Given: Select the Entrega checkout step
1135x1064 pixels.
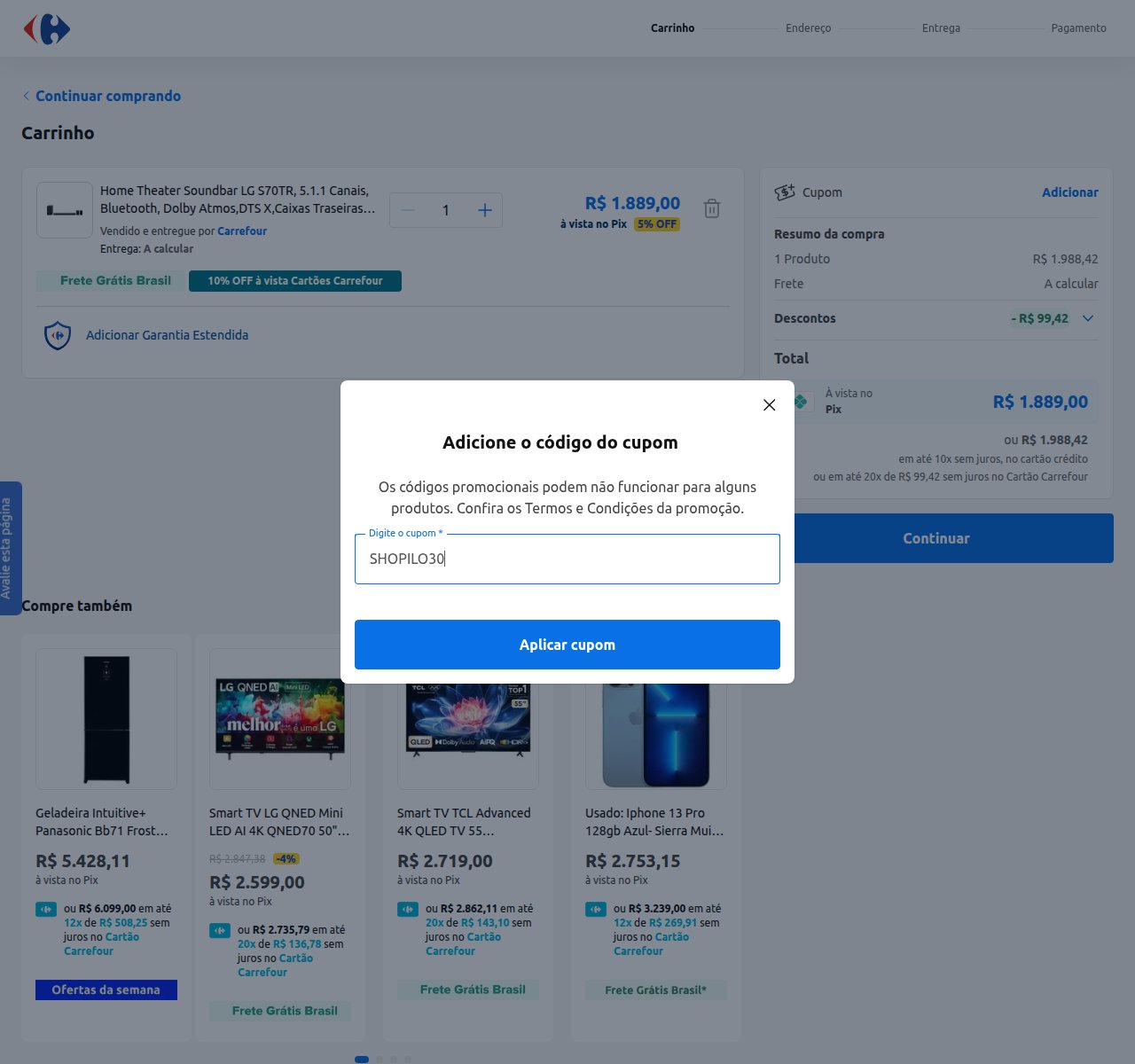Looking at the screenshot, I should 941,28.
